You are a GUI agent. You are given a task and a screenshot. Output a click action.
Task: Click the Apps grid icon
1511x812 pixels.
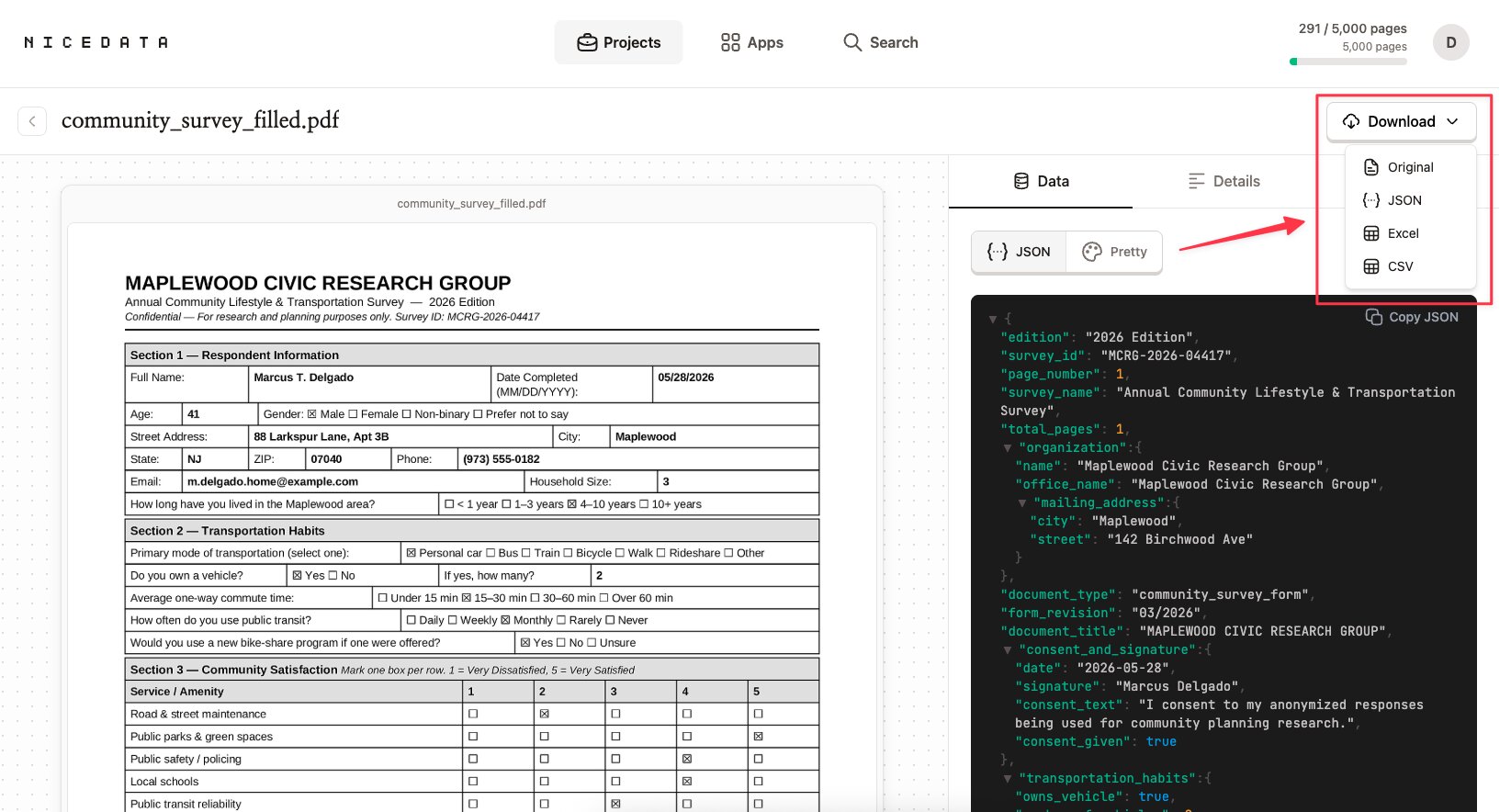[x=730, y=42]
